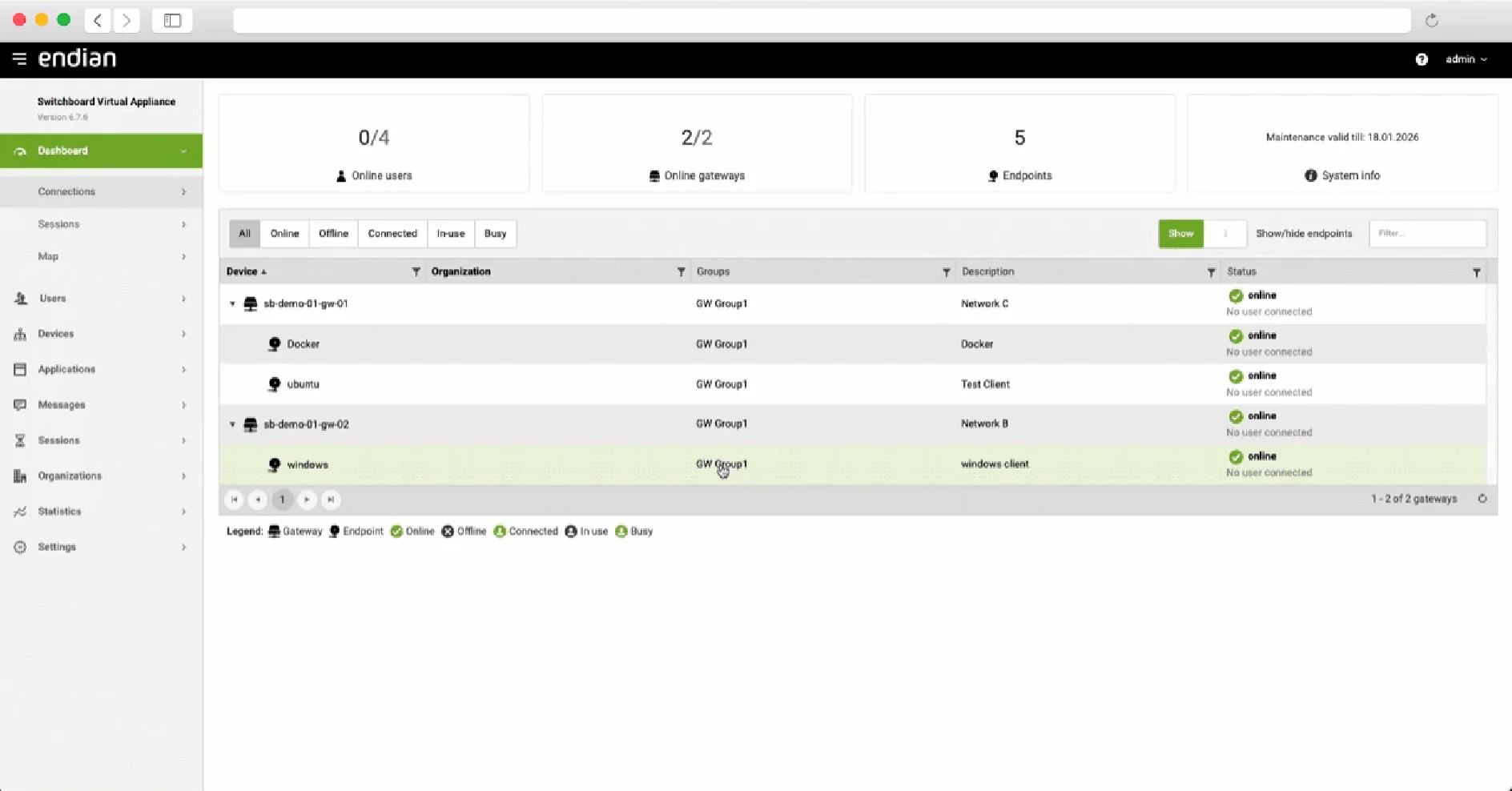The image size is (1512, 791).
Task: Open the Applications panel in sidebar
Action: coord(66,369)
